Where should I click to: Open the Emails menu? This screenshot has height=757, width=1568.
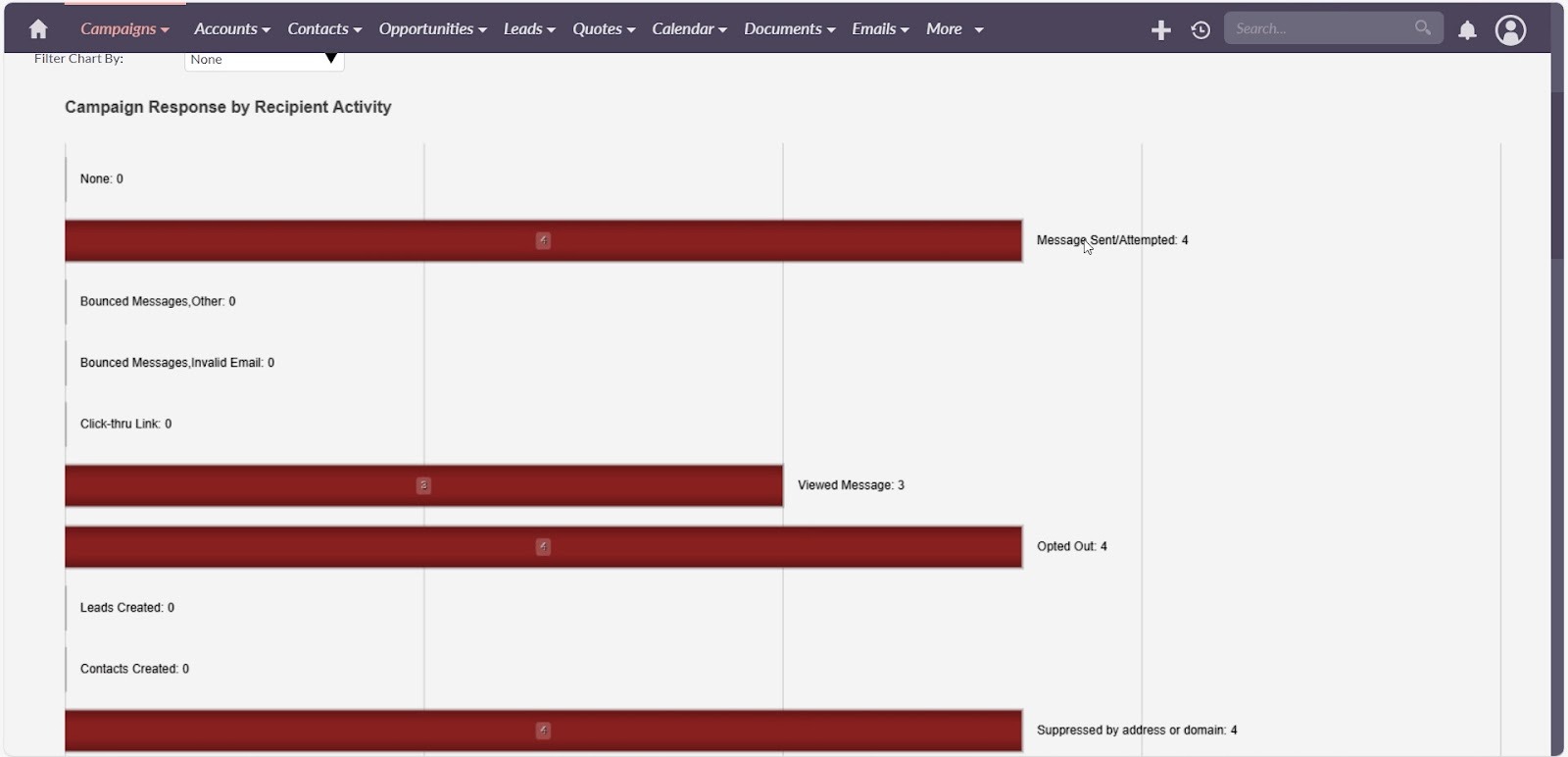pyautogui.click(x=880, y=29)
